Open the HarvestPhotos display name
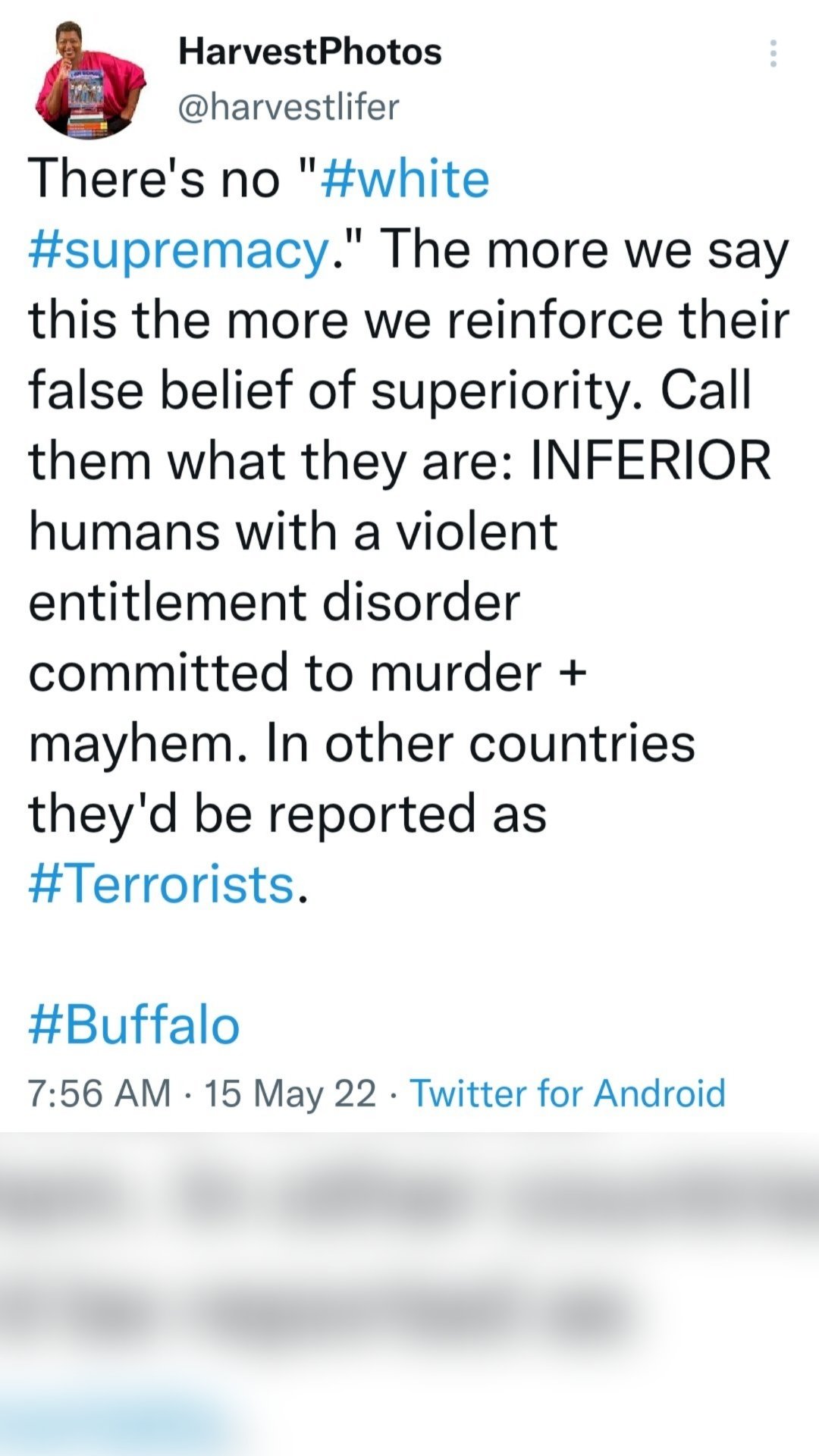Image resolution: width=819 pixels, height=1456 pixels. tap(309, 52)
